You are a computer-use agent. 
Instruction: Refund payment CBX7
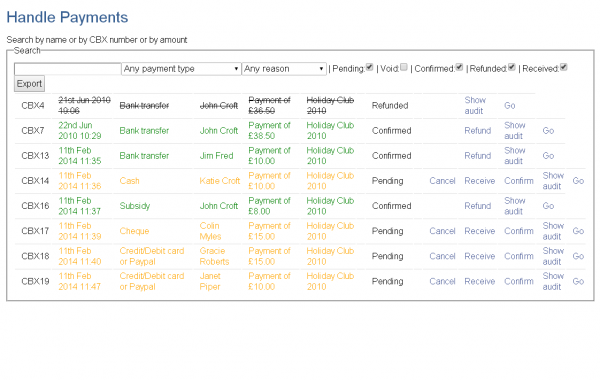tap(478, 131)
